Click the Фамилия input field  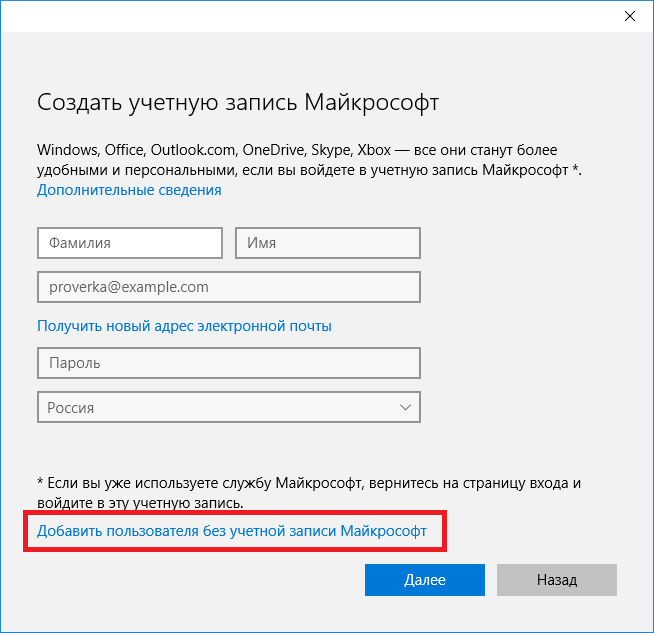pos(130,243)
